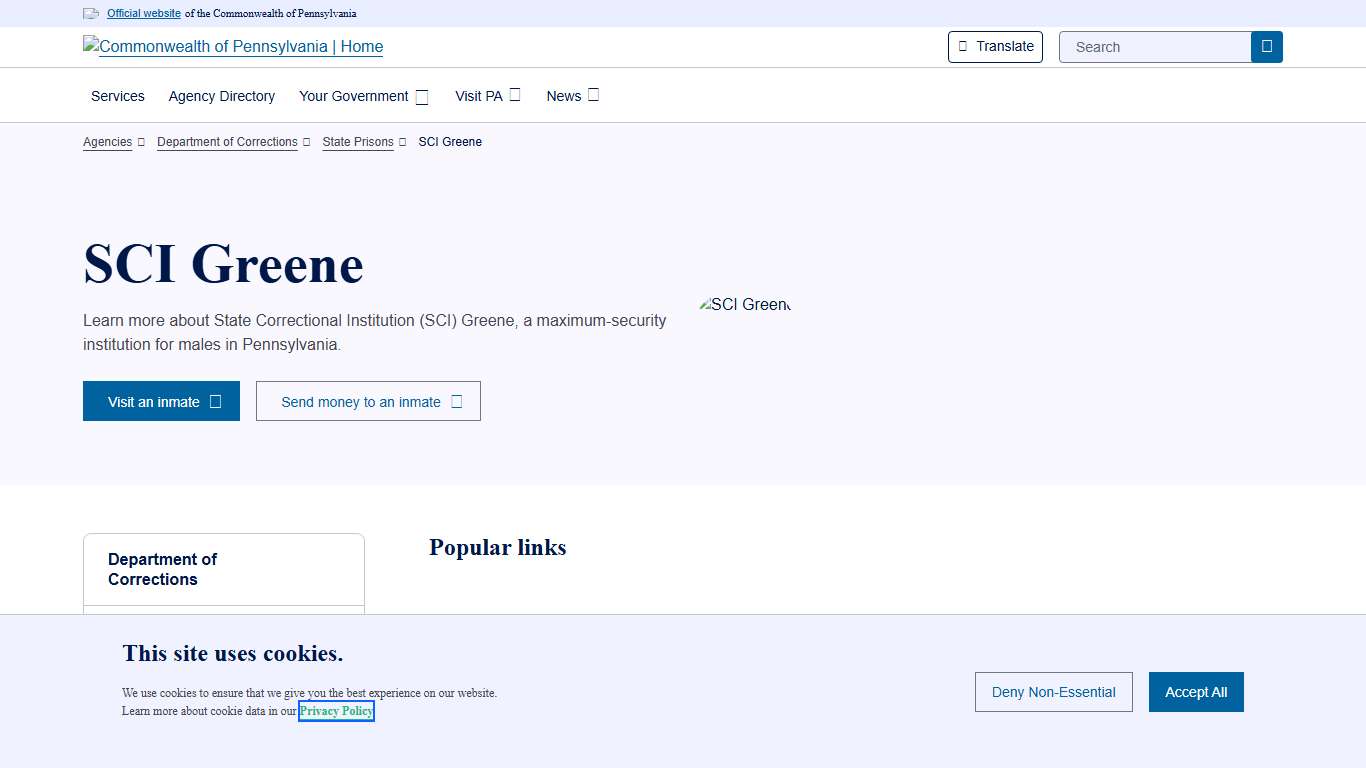This screenshot has width=1366, height=768.
Task: Open the Privacy Policy link
Action: click(336, 711)
